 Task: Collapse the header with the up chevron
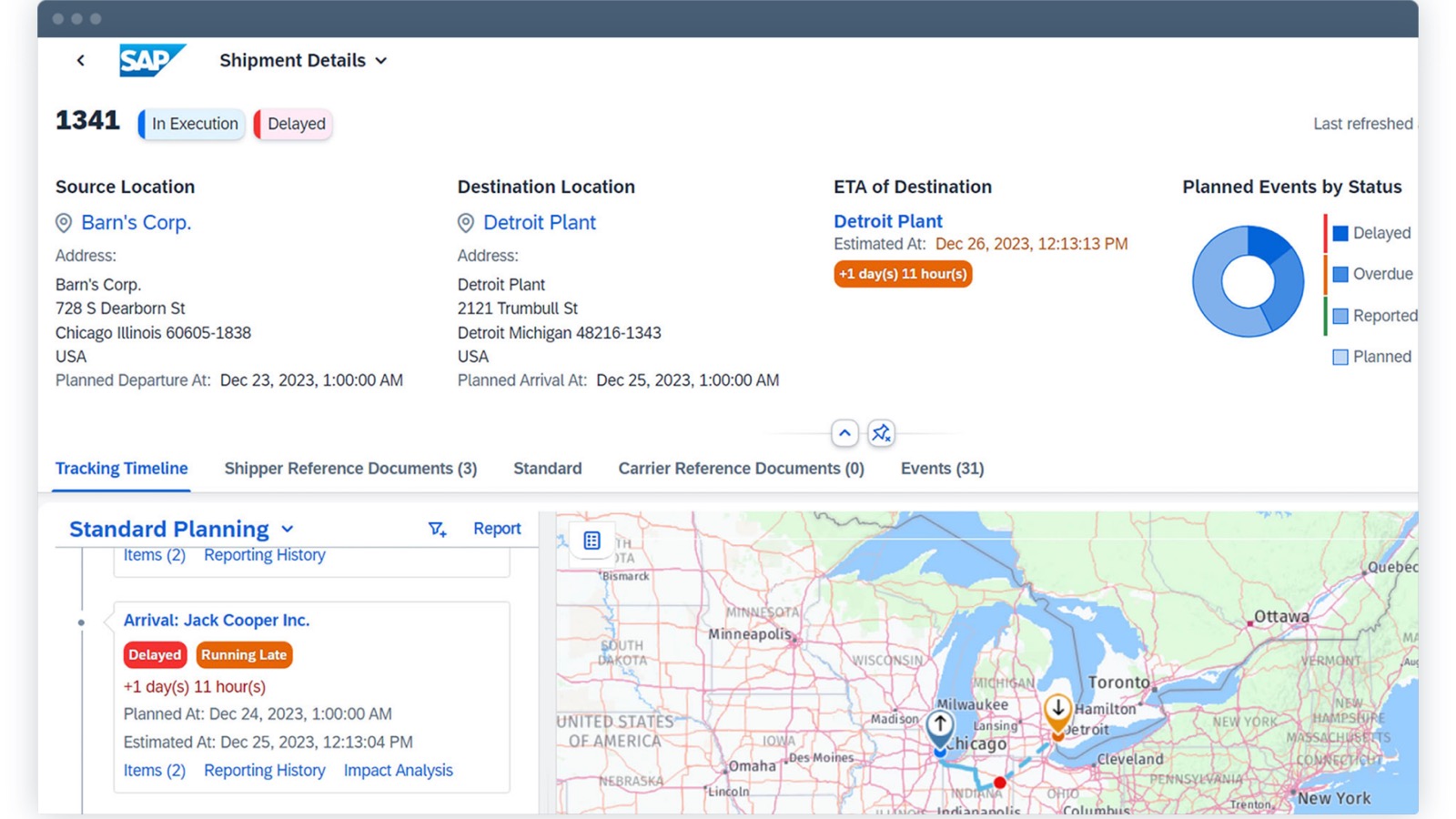844,433
